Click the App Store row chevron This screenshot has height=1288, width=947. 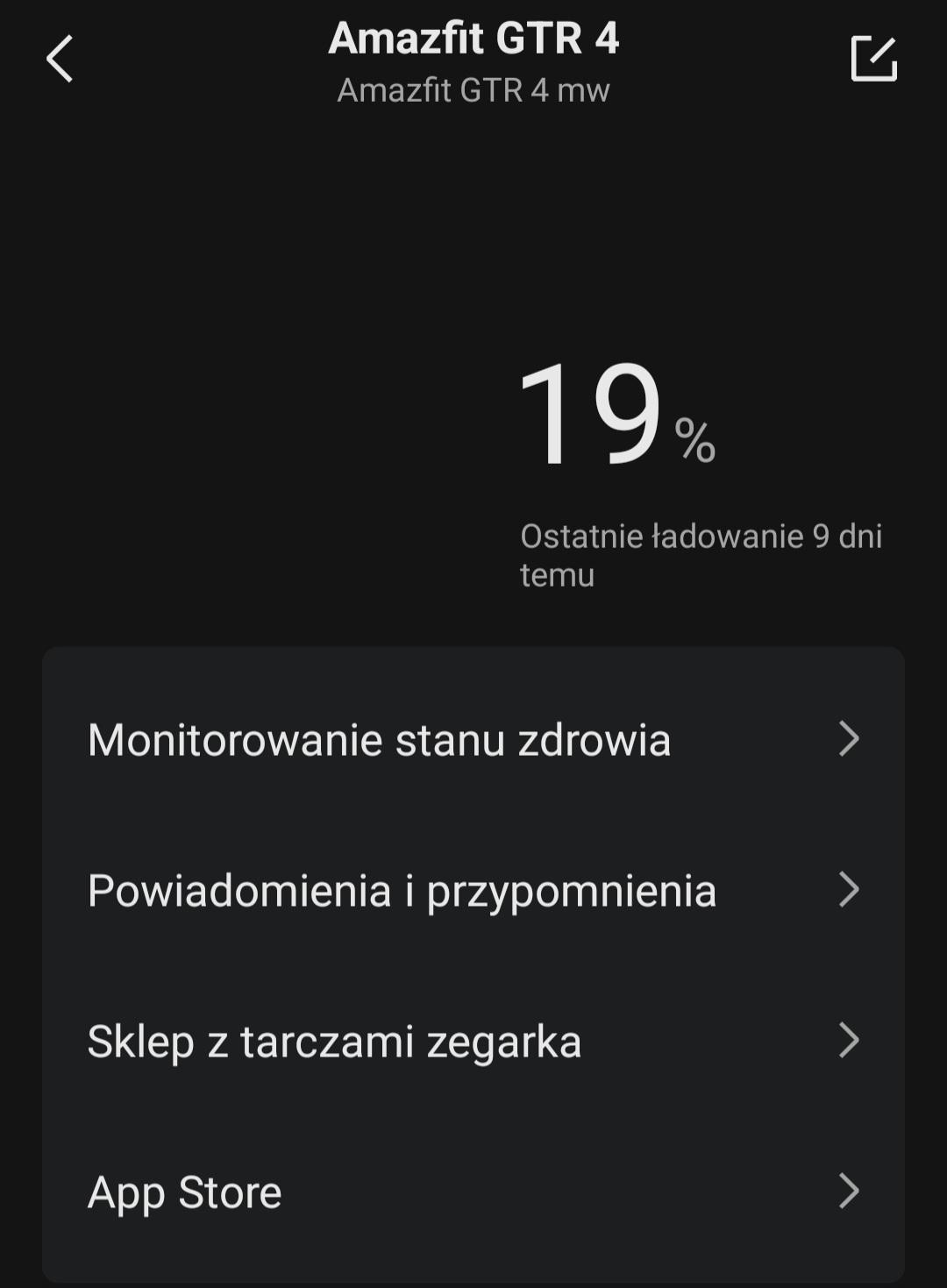(x=848, y=1192)
